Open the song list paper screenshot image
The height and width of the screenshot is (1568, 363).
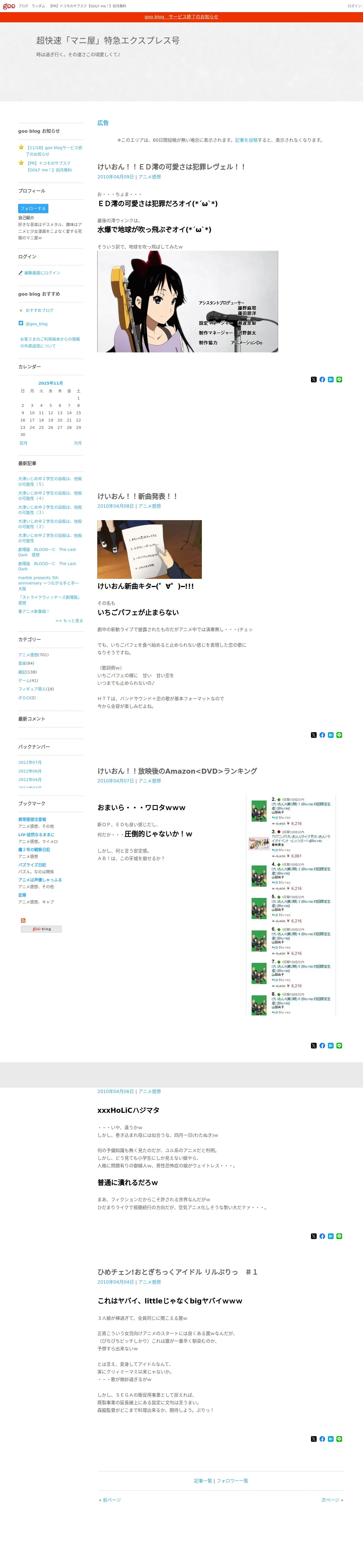click(149, 549)
